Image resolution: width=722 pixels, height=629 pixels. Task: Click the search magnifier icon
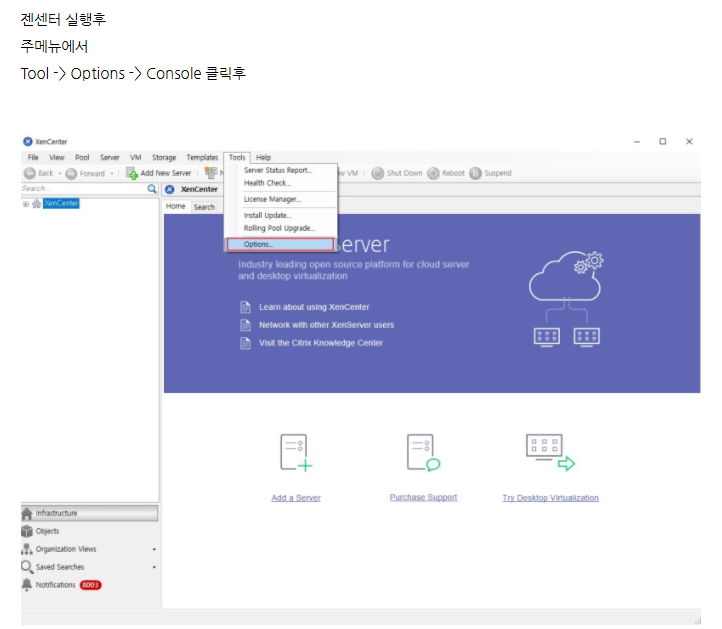pos(152,189)
